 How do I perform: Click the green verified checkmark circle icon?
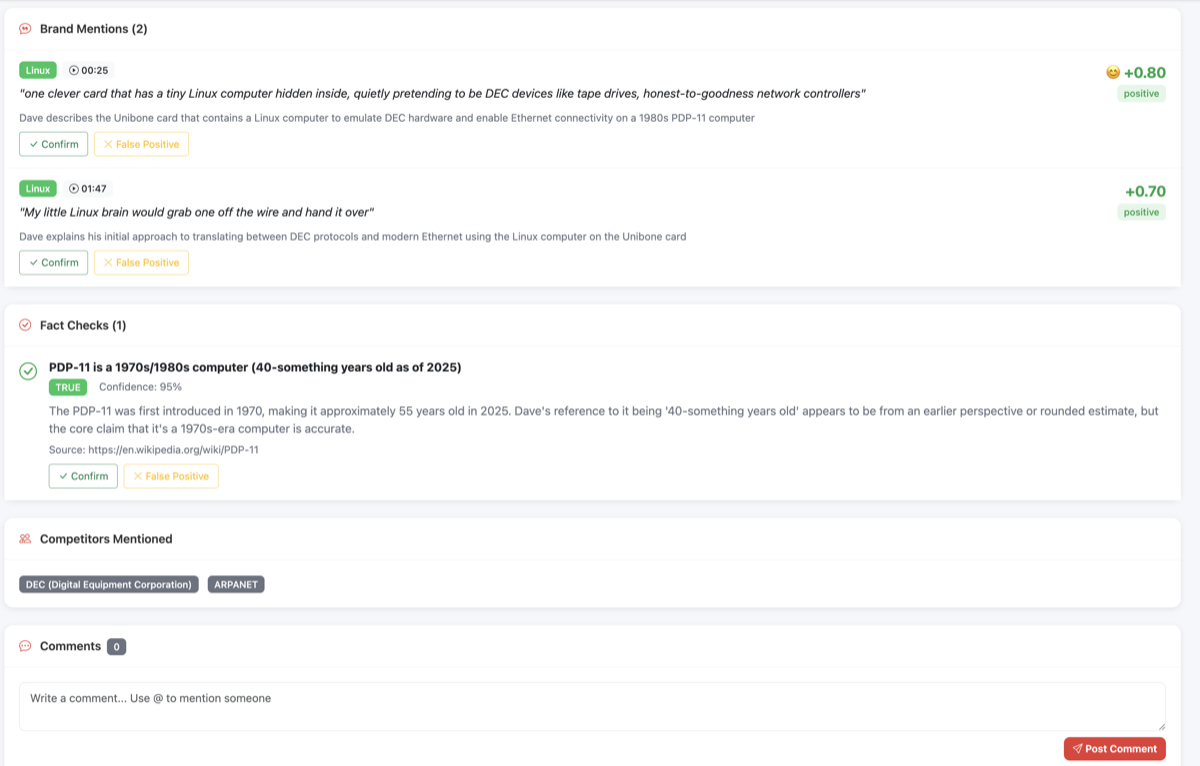click(28, 372)
